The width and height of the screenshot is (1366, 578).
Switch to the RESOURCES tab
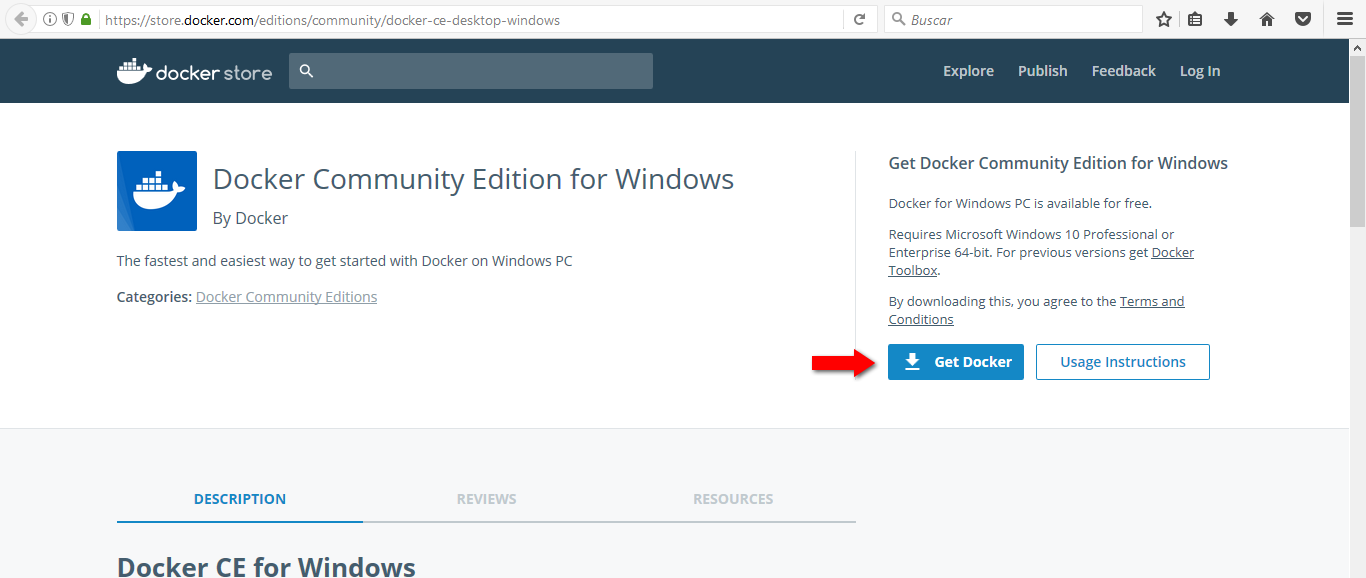733,499
